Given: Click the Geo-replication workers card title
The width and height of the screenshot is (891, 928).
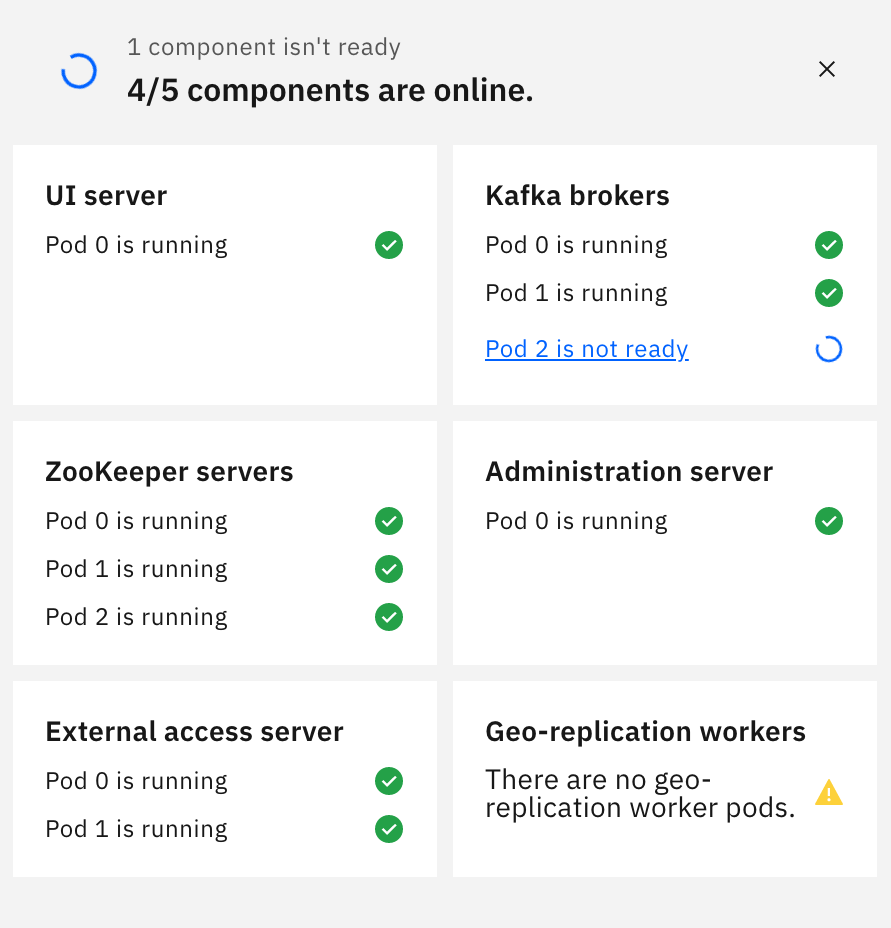Looking at the screenshot, I should [x=645, y=732].
